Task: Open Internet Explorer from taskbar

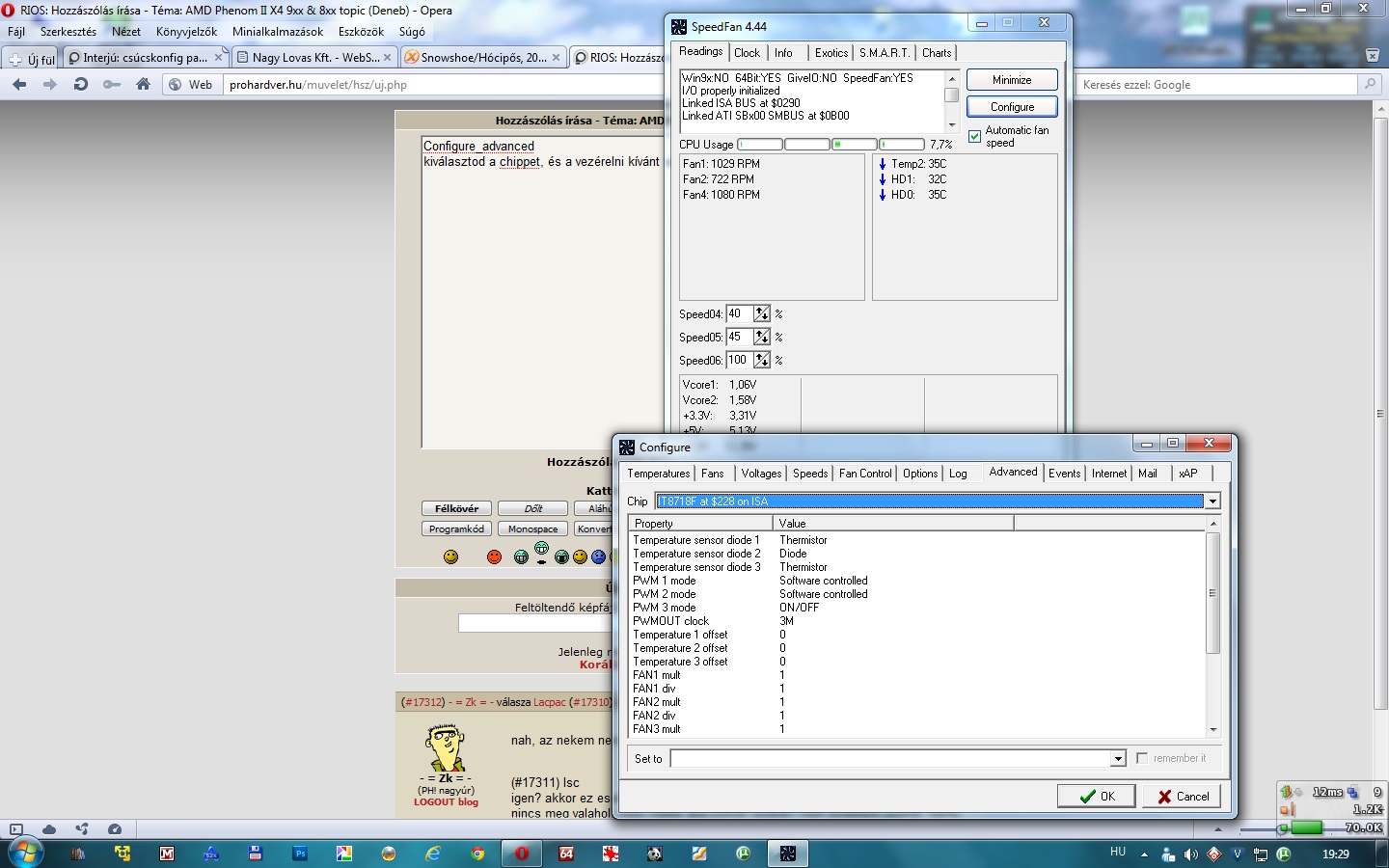Action: [433, 854]
